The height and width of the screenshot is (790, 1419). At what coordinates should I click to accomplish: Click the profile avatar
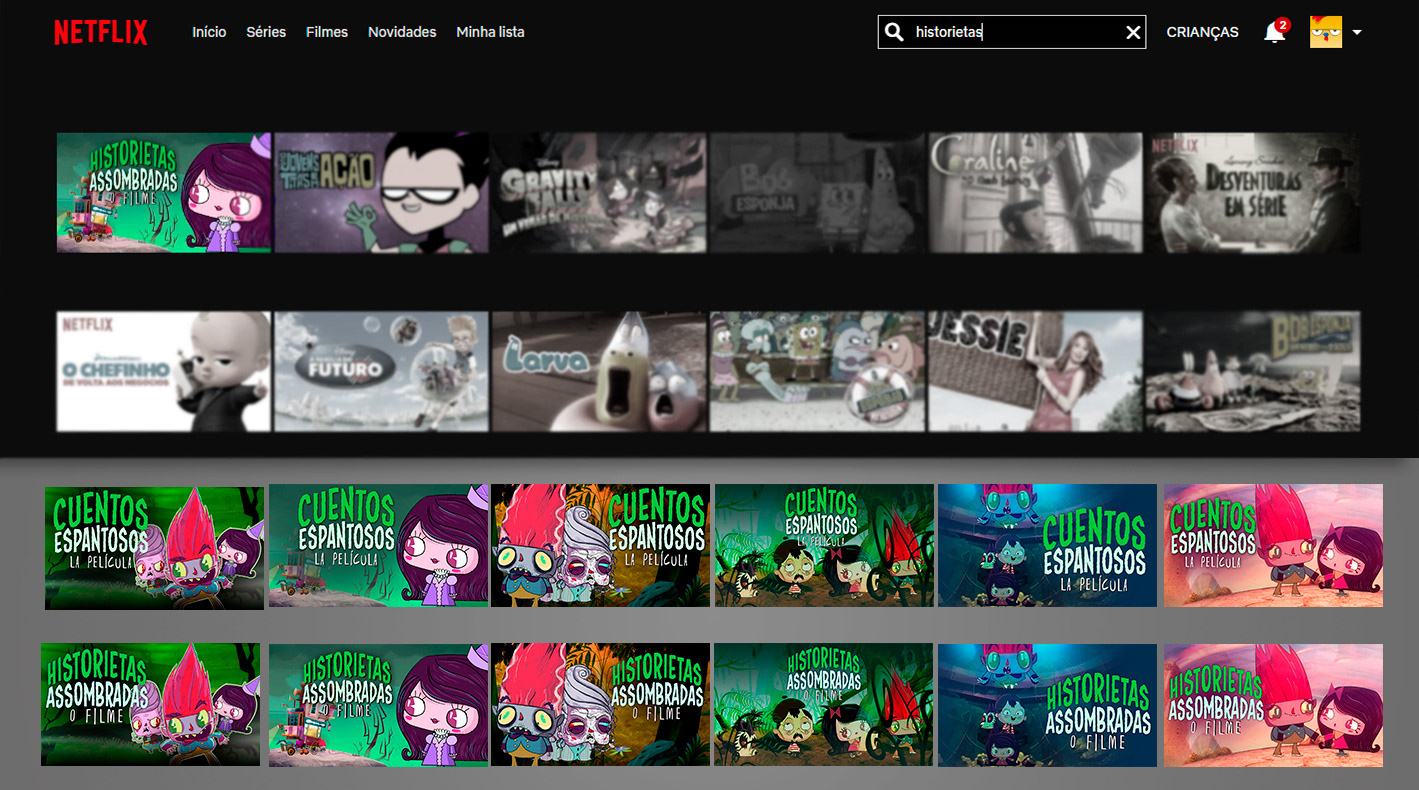[x=1326, y=32]
